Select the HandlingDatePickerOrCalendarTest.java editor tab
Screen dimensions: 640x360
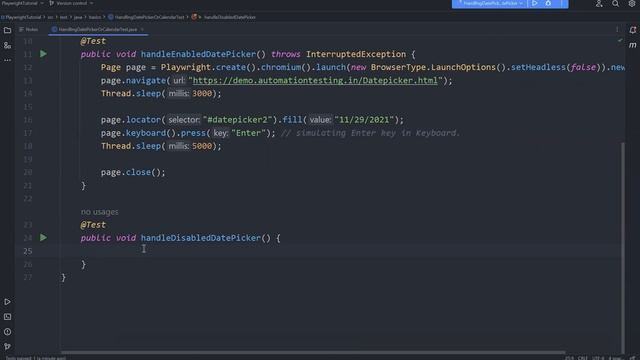pos(98,29)
